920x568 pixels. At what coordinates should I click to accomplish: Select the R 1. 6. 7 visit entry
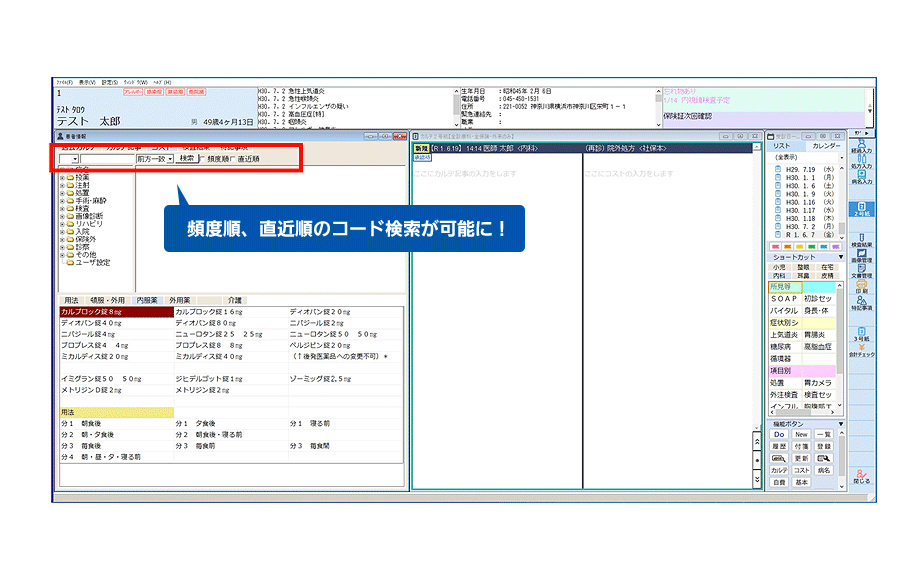[x=804, y=234]
